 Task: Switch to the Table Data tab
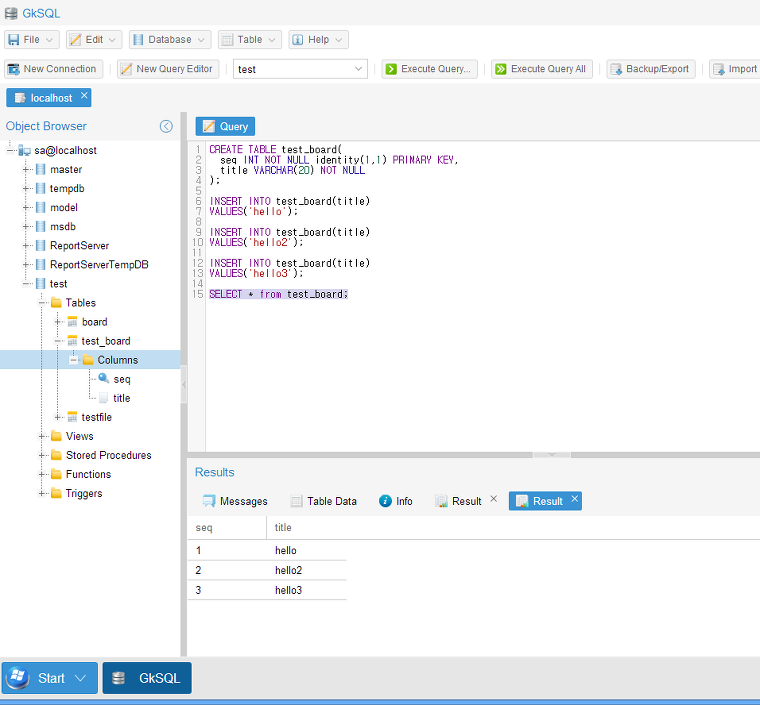coord(323,501)
